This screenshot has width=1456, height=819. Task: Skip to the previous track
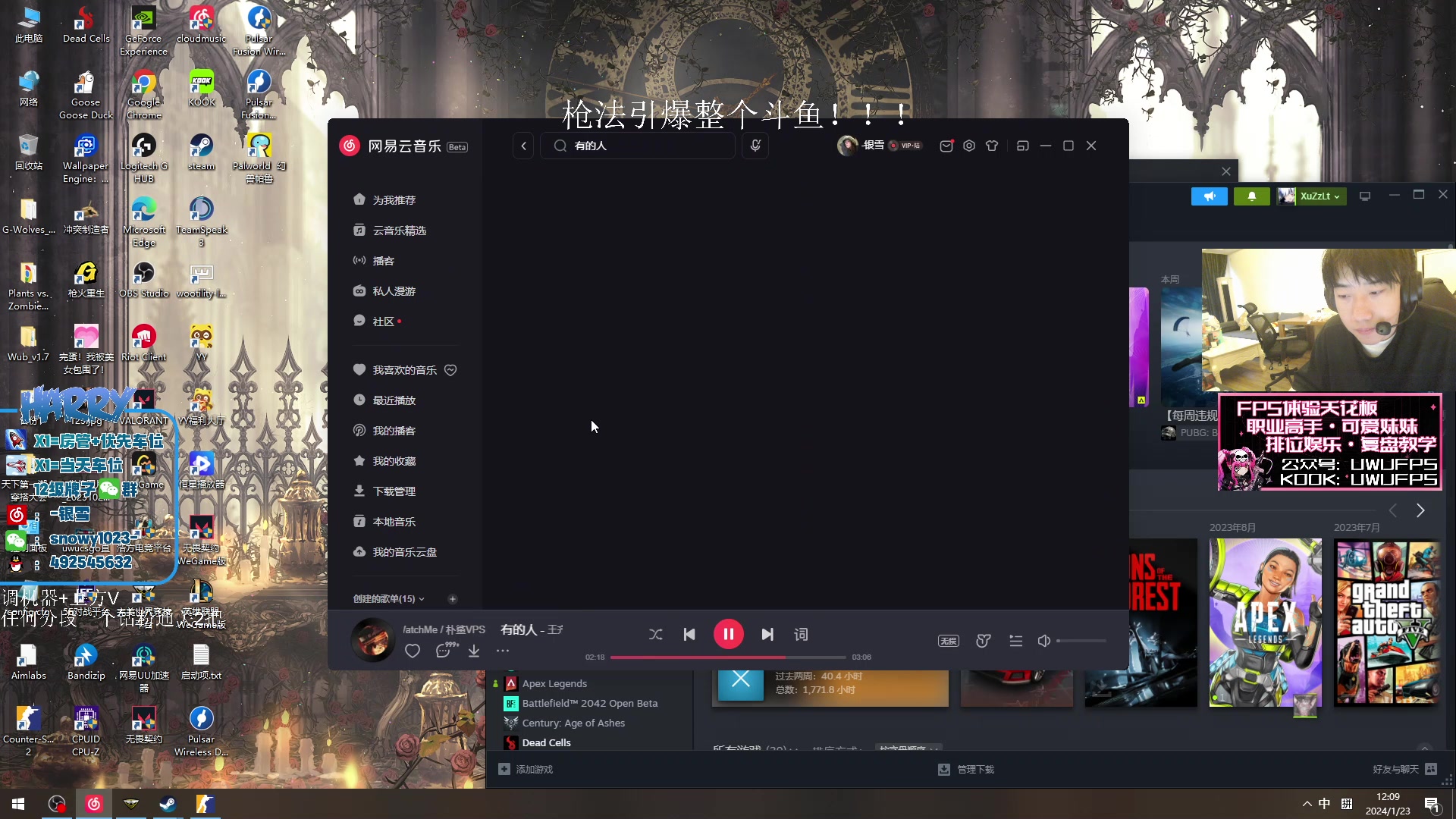coord(689,635)
